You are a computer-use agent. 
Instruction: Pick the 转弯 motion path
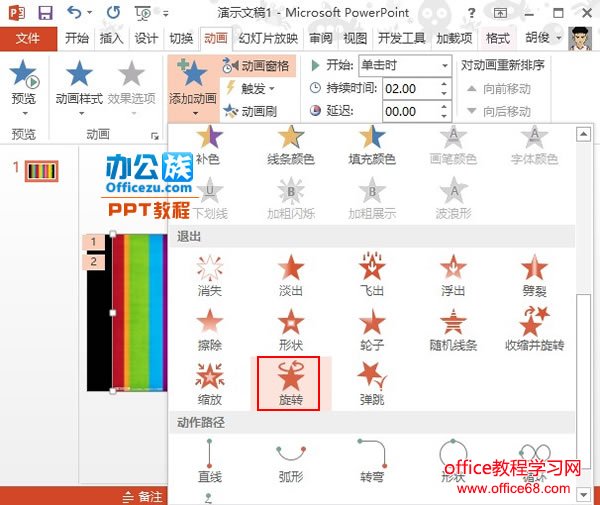[372, 461]
